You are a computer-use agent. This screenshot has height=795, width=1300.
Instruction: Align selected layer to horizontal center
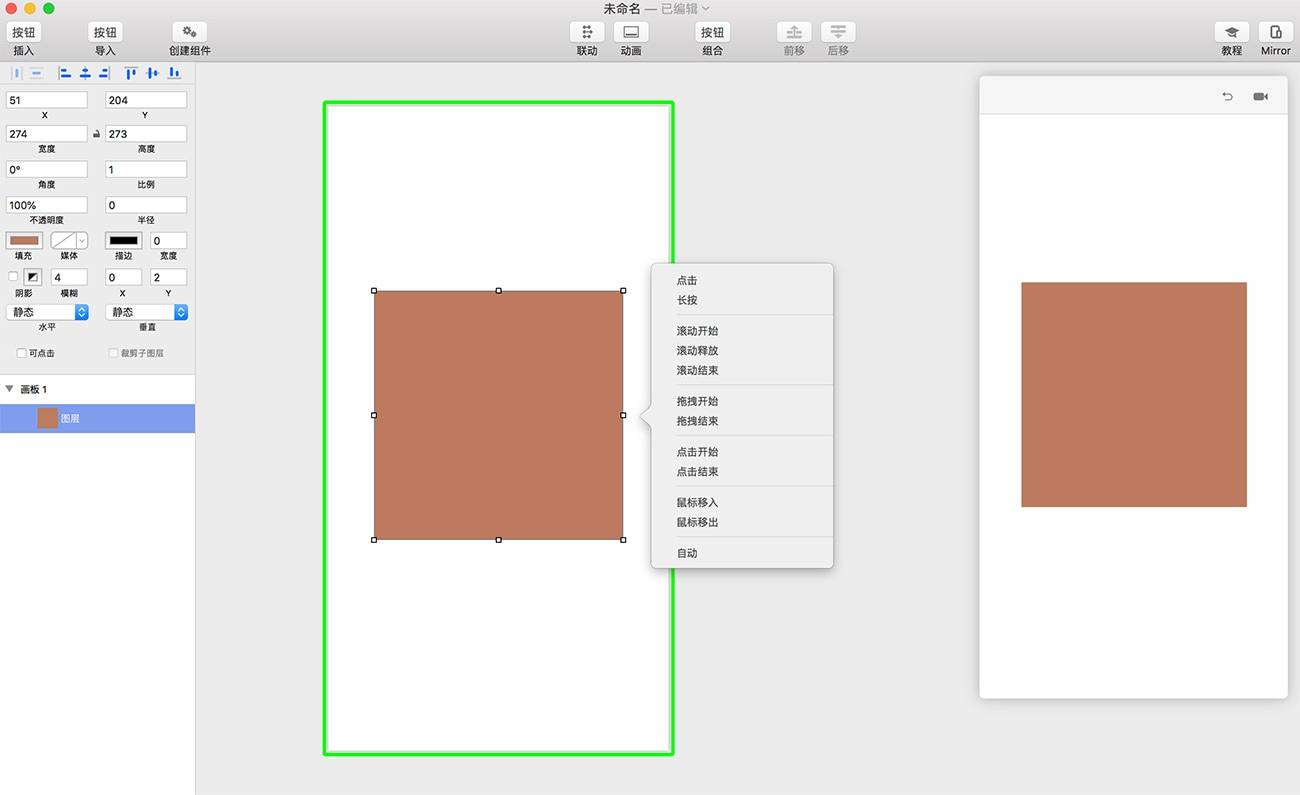click(x=85, y=73)
